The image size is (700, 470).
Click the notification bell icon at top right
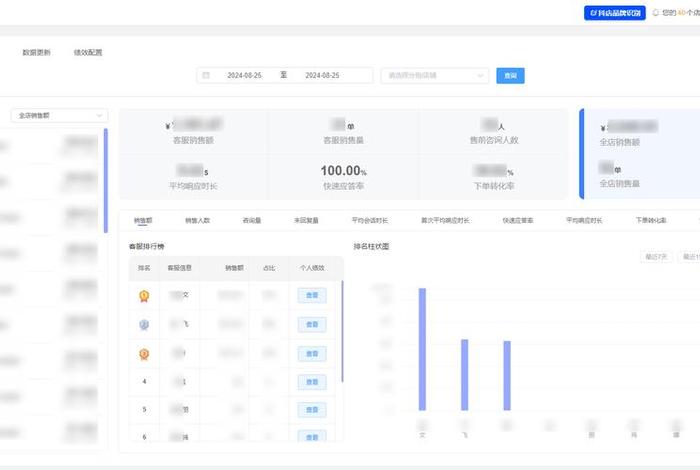(656, 13)
